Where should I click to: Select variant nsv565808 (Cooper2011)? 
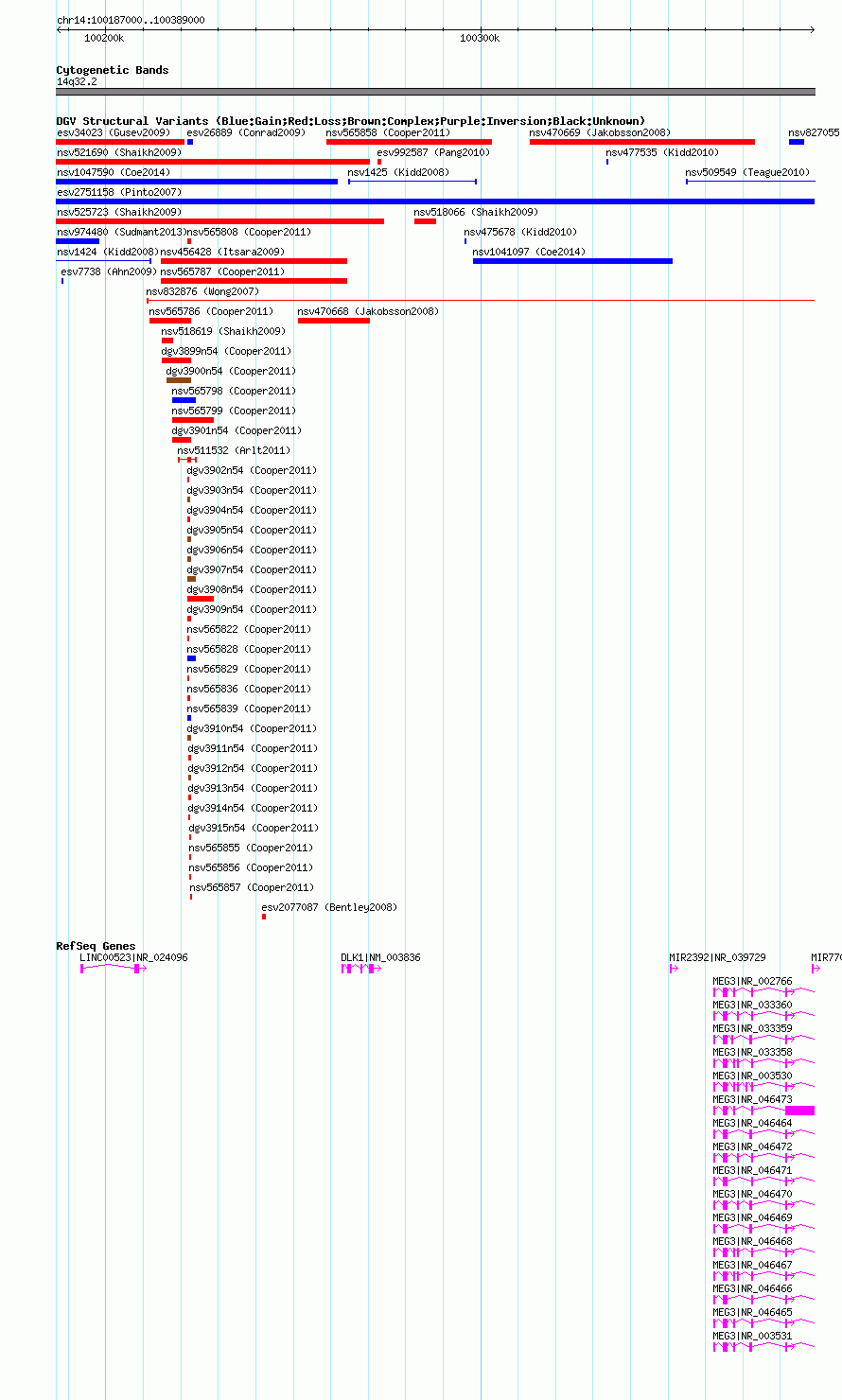[x=248, y=232]
